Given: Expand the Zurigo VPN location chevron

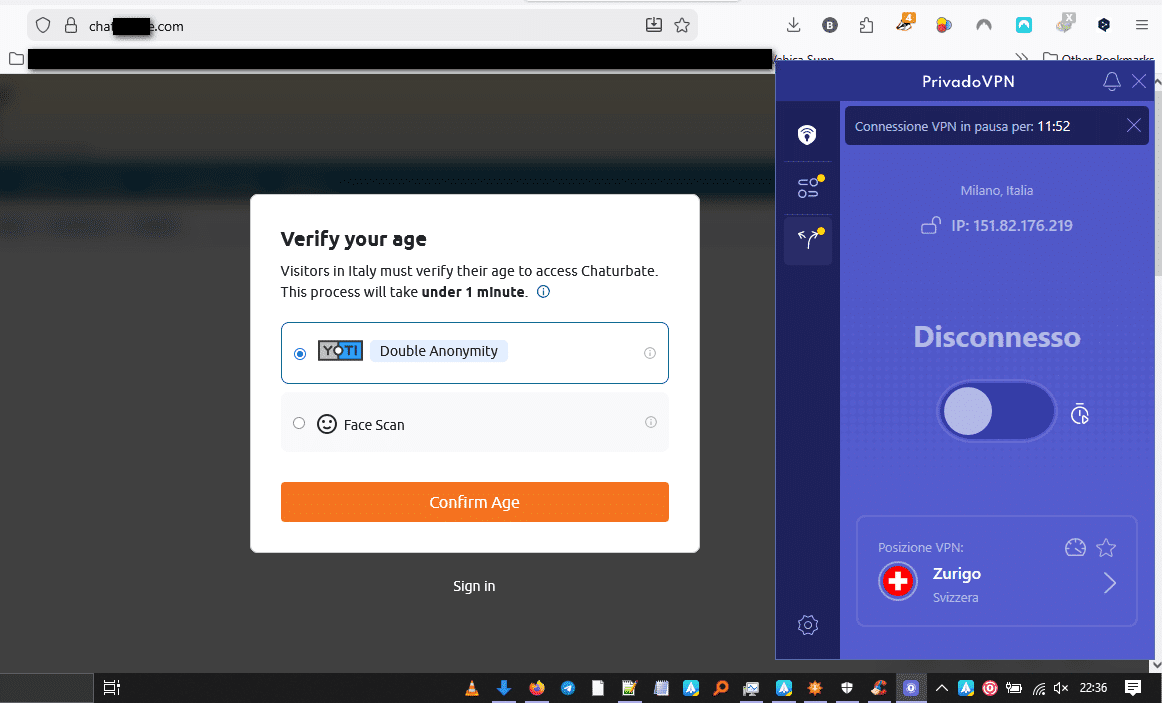Looking at the screenshot, I should (x=1109, y=583).
